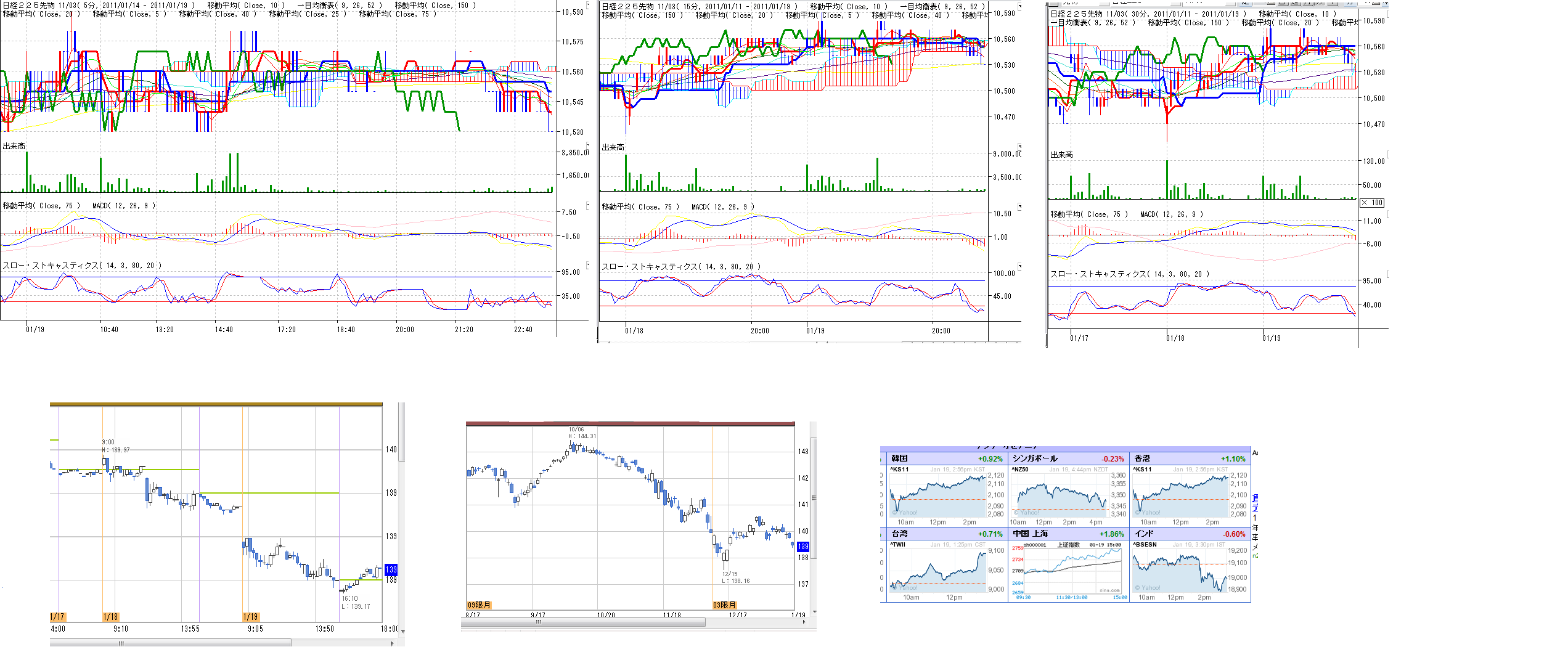1568x668 pixels.
Task: Click the blue 139 price tag on the 8/17–1/19 daily chart
Action: tap(802, 547)
